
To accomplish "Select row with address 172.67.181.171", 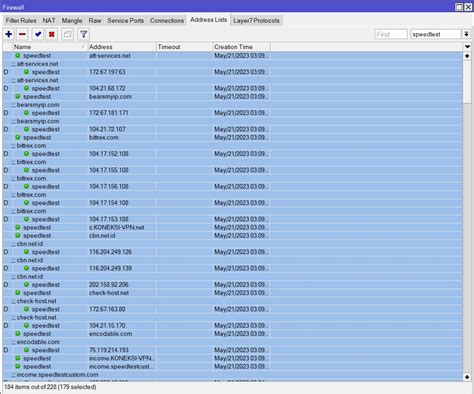I will coord(232,113).
